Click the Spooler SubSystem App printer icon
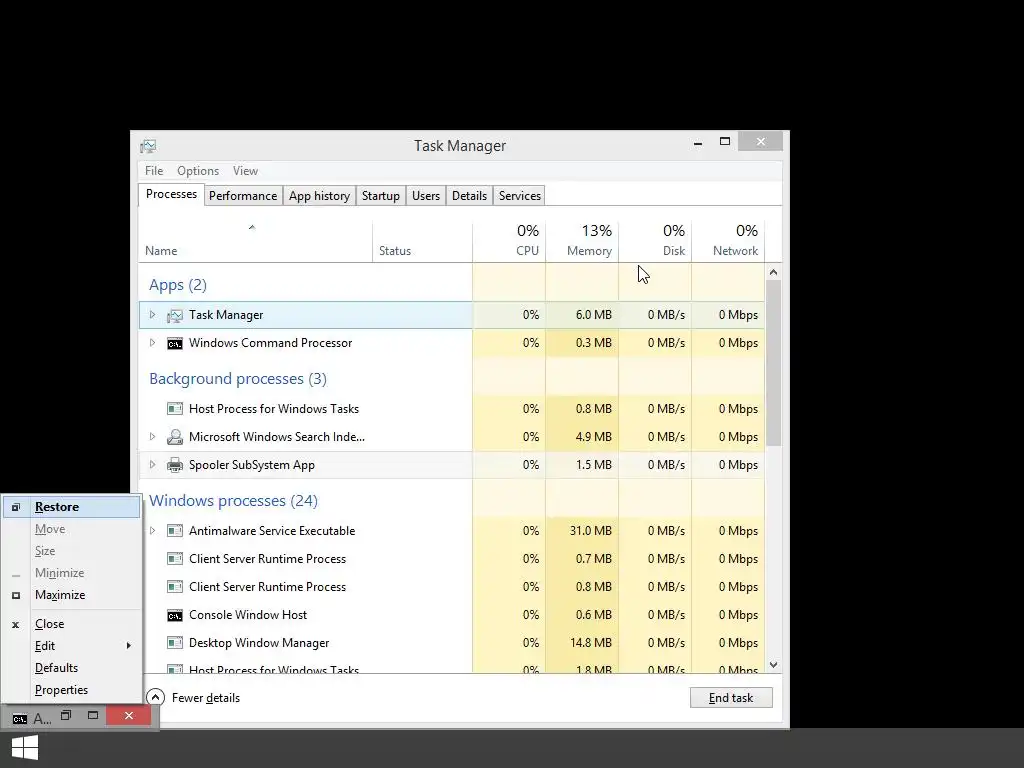The width and height of the screenshot is (1024, 768). [x=174, y=465]
